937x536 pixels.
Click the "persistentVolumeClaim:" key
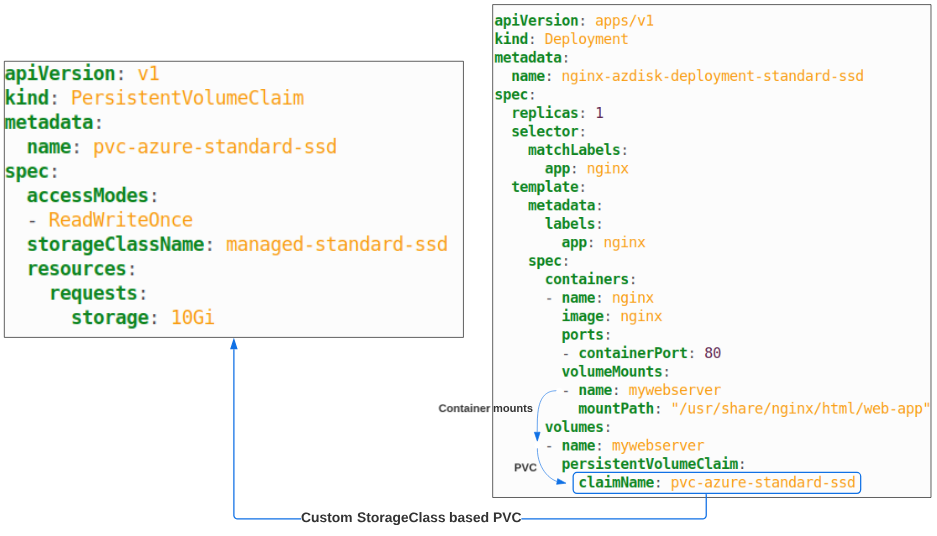tap(650, 464)
